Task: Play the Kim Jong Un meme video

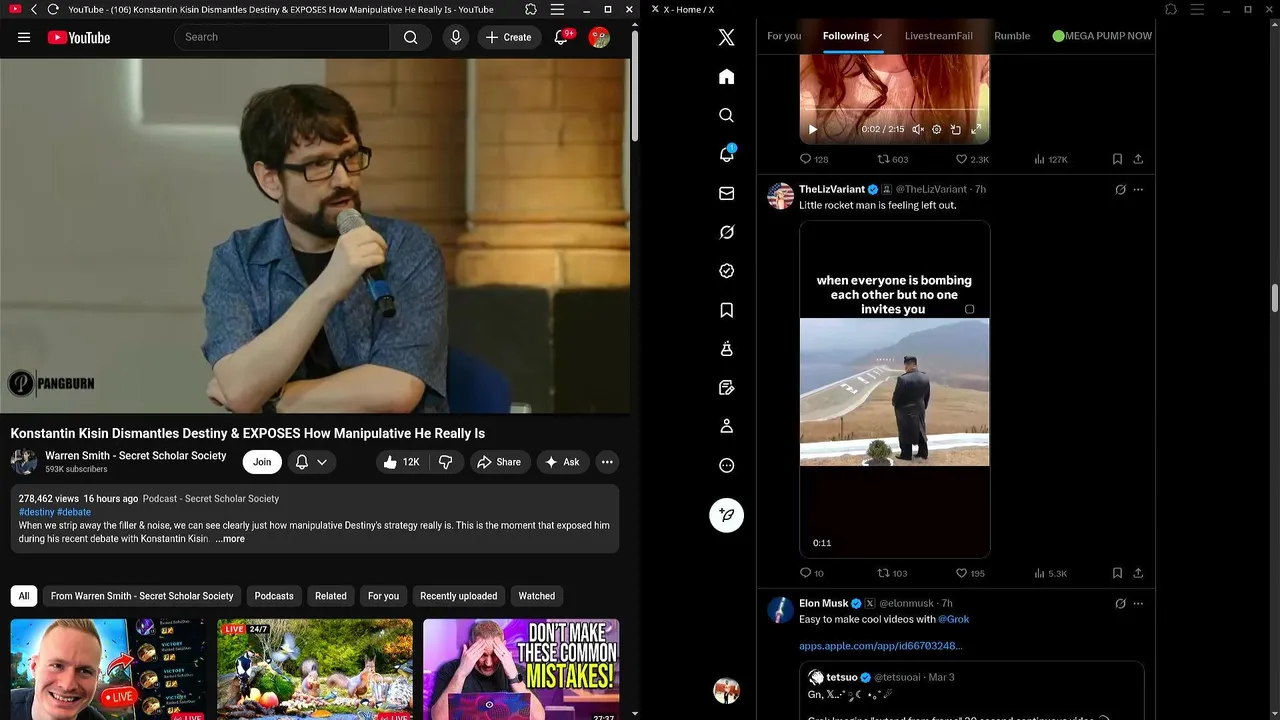Action: (x=895, y=390)
